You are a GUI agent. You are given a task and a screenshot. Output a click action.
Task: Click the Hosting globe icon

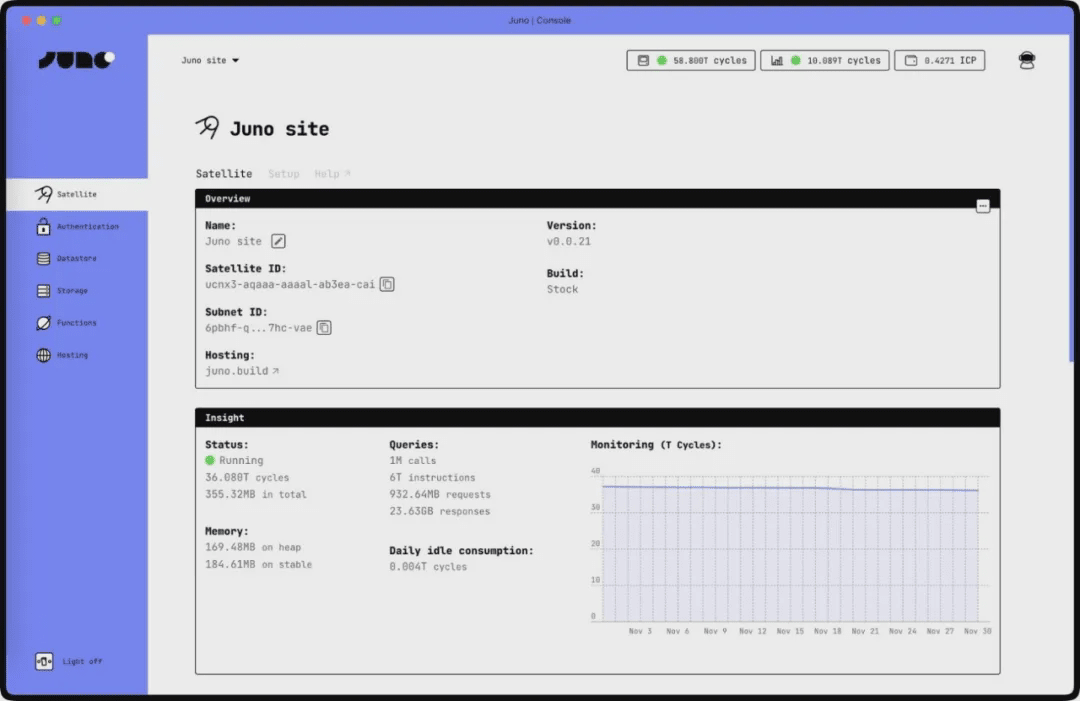(43, 355)
